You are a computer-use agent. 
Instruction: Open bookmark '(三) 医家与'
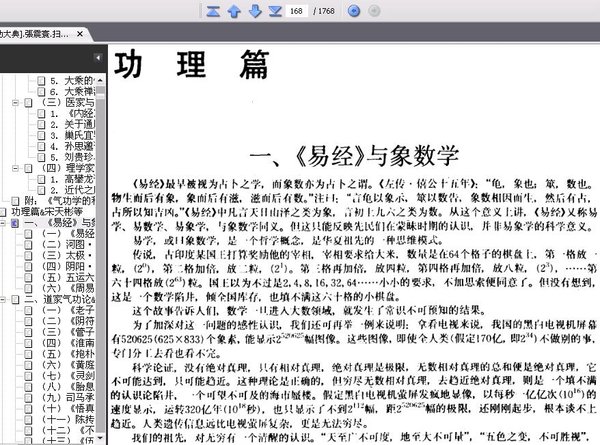[68, 102]
